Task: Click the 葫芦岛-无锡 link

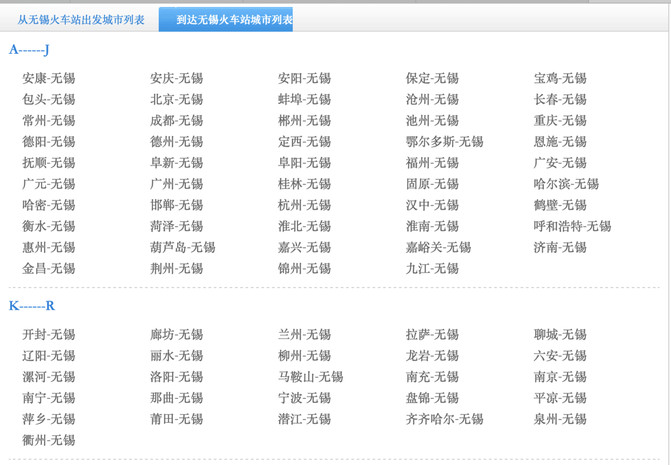Action: [183, 247]
